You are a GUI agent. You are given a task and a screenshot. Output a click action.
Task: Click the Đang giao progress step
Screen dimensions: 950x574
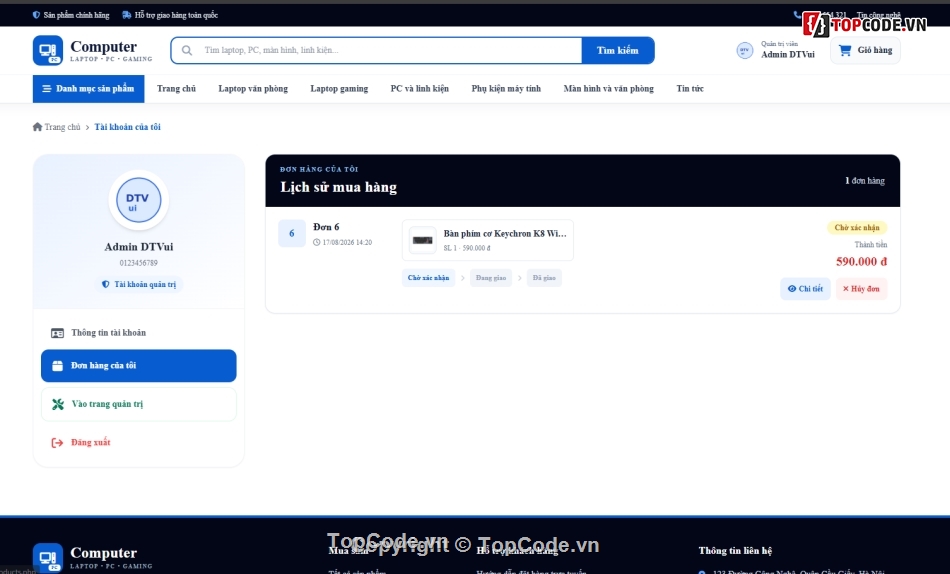click(491, 278)
